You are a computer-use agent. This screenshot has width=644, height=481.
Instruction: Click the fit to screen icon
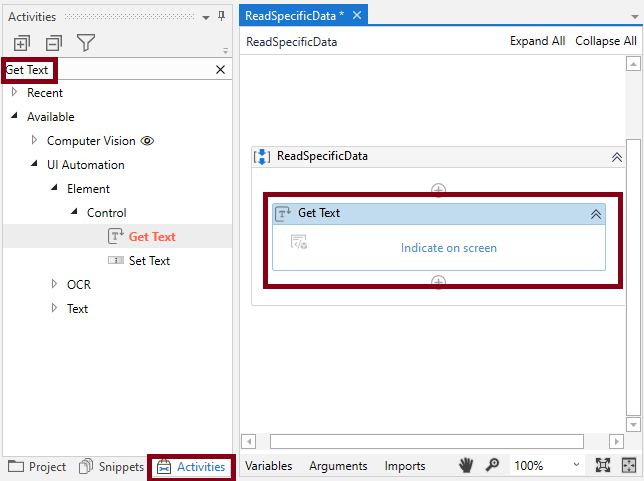click(603, 465)
